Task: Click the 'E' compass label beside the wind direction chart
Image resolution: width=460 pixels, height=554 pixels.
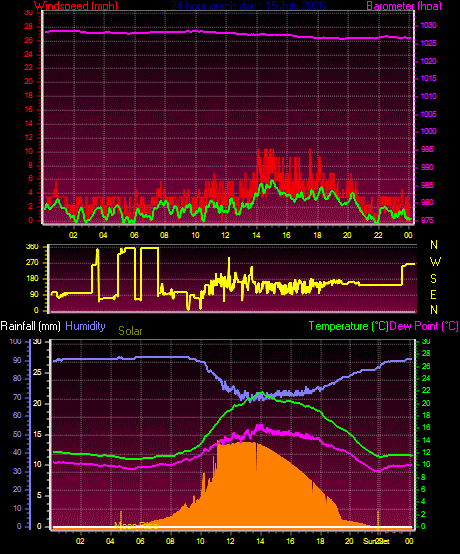Action: click(433, 294)
